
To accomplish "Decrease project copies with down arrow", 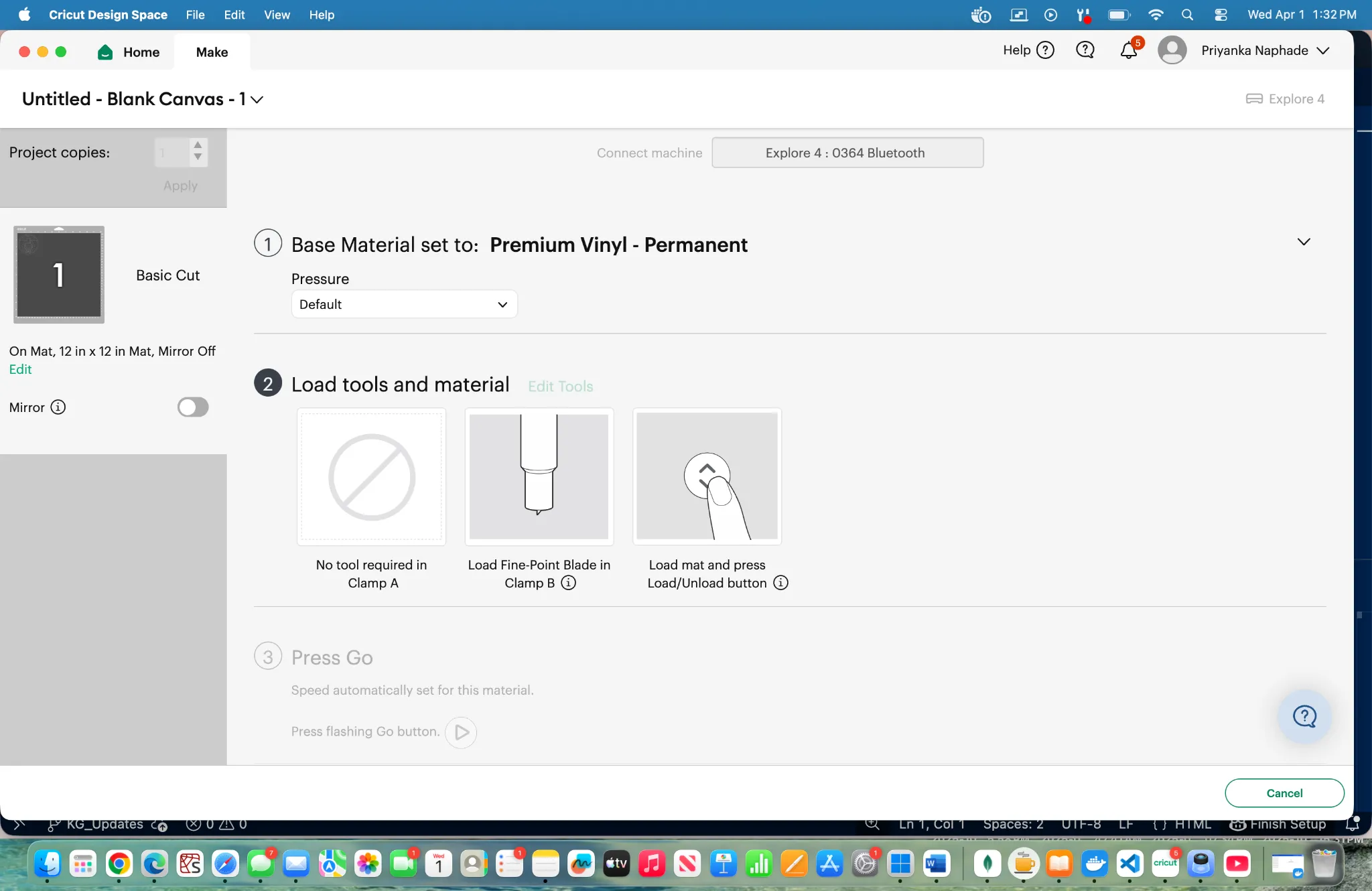I will [x=198, y=157].
